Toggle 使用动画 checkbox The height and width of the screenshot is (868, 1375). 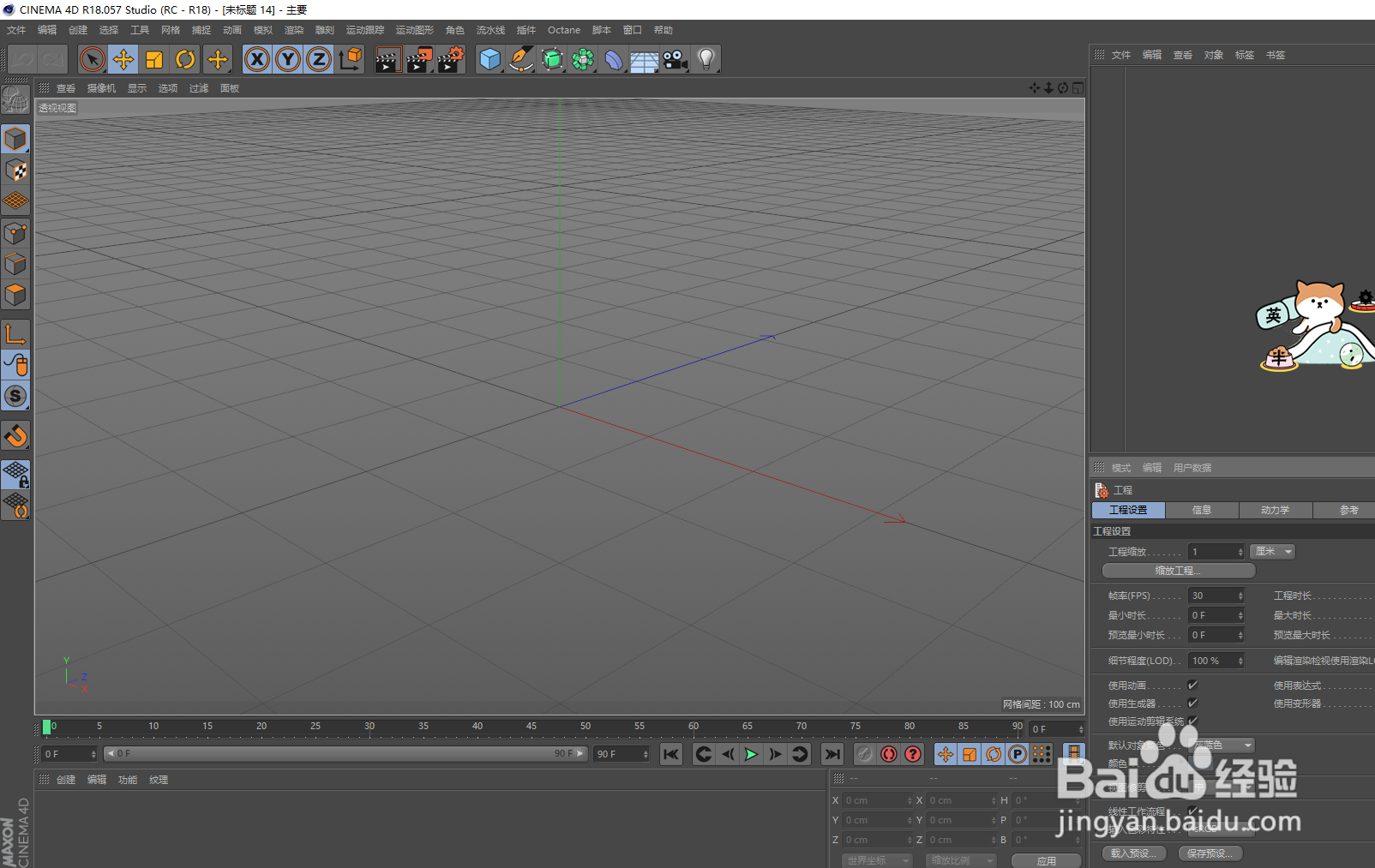tap(1192, 685)
